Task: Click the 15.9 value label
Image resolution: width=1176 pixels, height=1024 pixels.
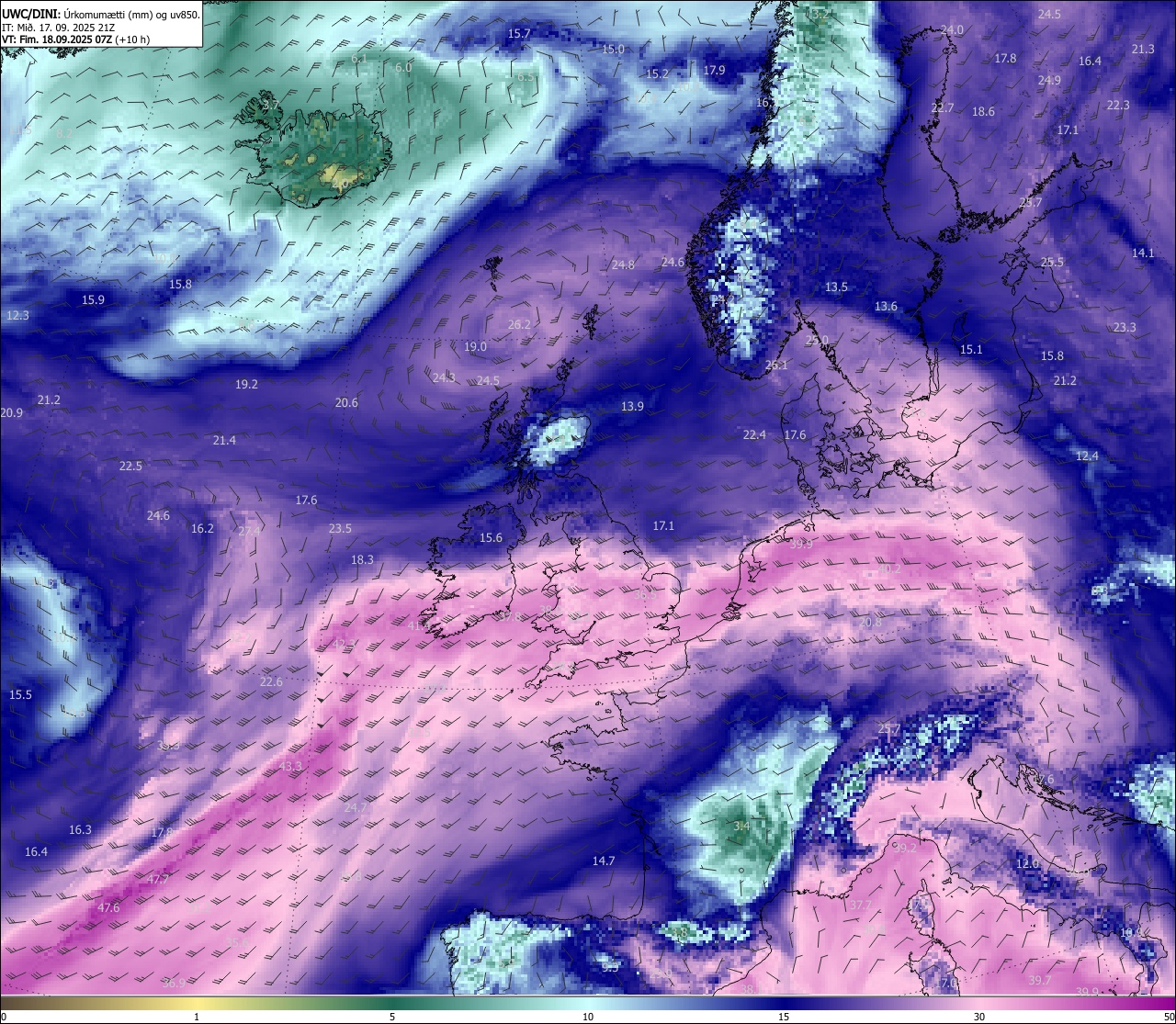Action: coord(93,300)
